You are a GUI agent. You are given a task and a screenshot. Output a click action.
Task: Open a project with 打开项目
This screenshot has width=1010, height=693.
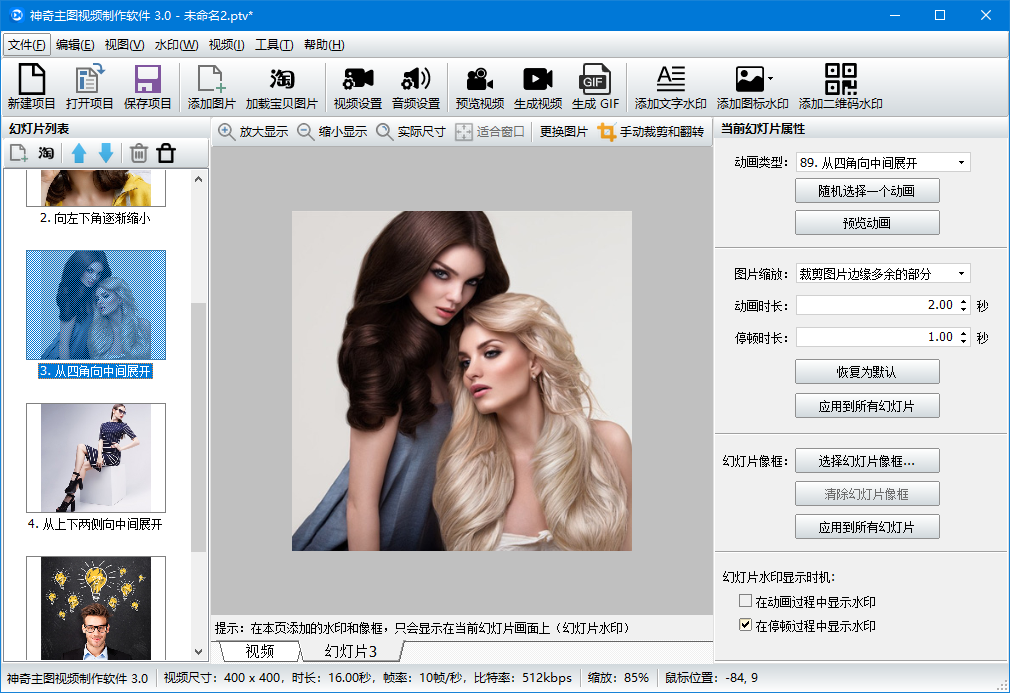(x=89, y=86)
